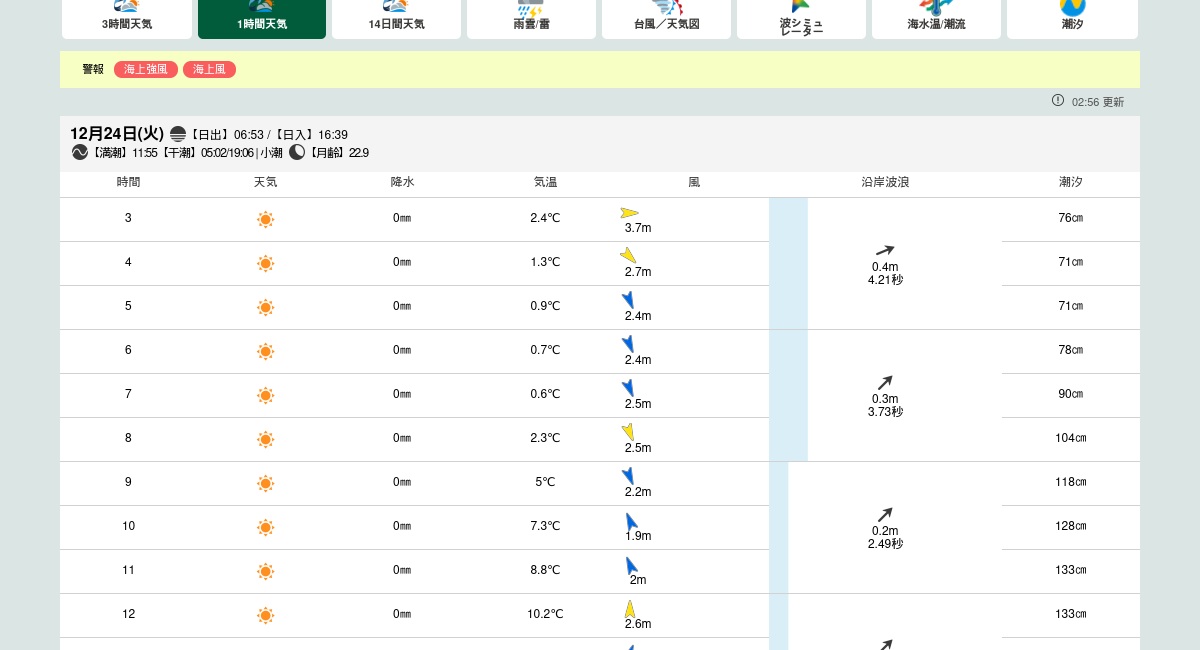Click the sunny icon in the 3時 row
The height and width of the screenshot is (650, 1200).
[265, 219]
